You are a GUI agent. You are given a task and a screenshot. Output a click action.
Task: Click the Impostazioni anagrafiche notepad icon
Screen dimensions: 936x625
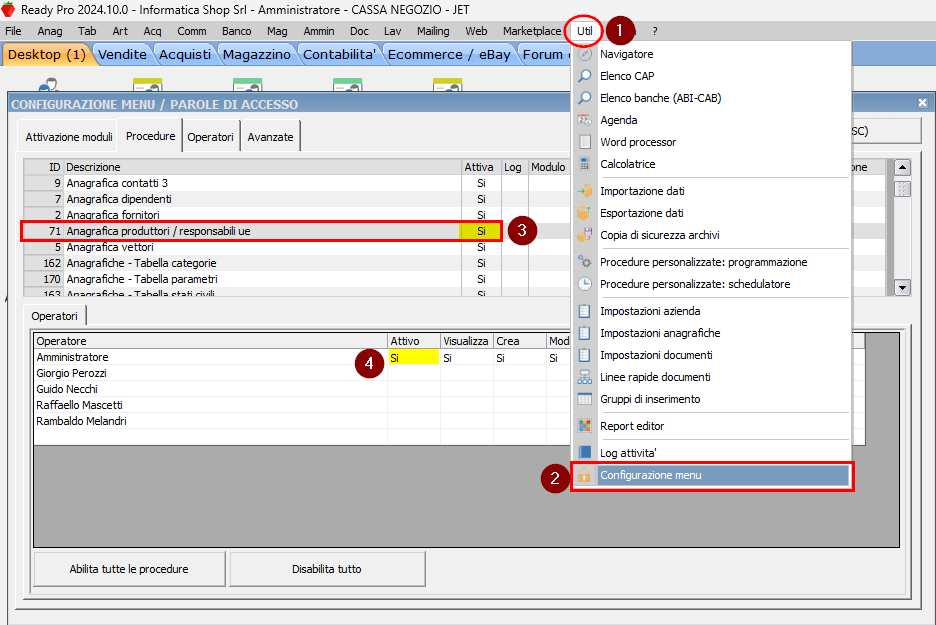[x=585, y=333]
